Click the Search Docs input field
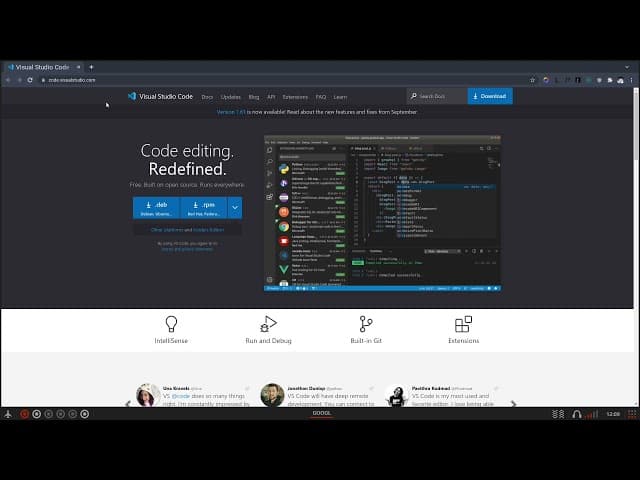This screenshot has height=480, width=640. 437,96
